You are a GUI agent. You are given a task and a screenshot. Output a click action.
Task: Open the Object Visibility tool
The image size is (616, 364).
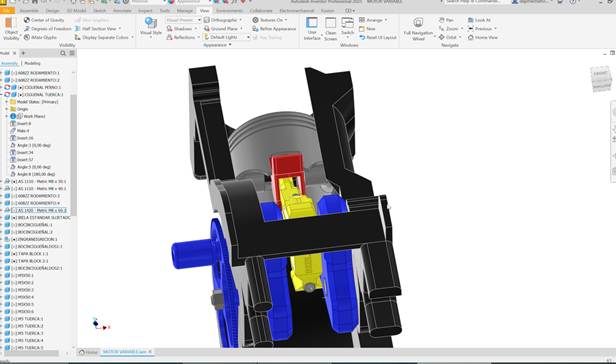(x=11, y=28)
